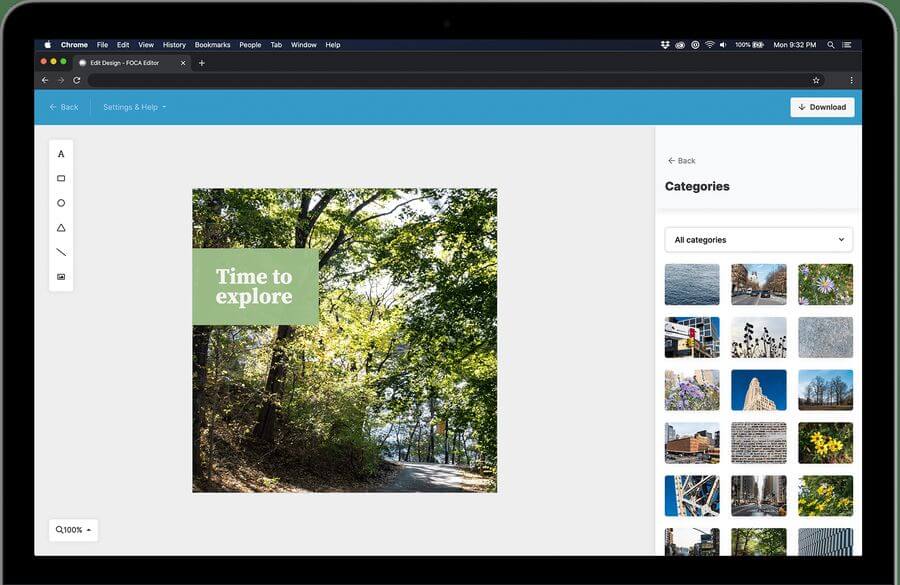The height and width of the screenshot is (585, 900).
Task: Choose the yellow wildflowers with greenery thumbnail
Action: coord(825,496)
